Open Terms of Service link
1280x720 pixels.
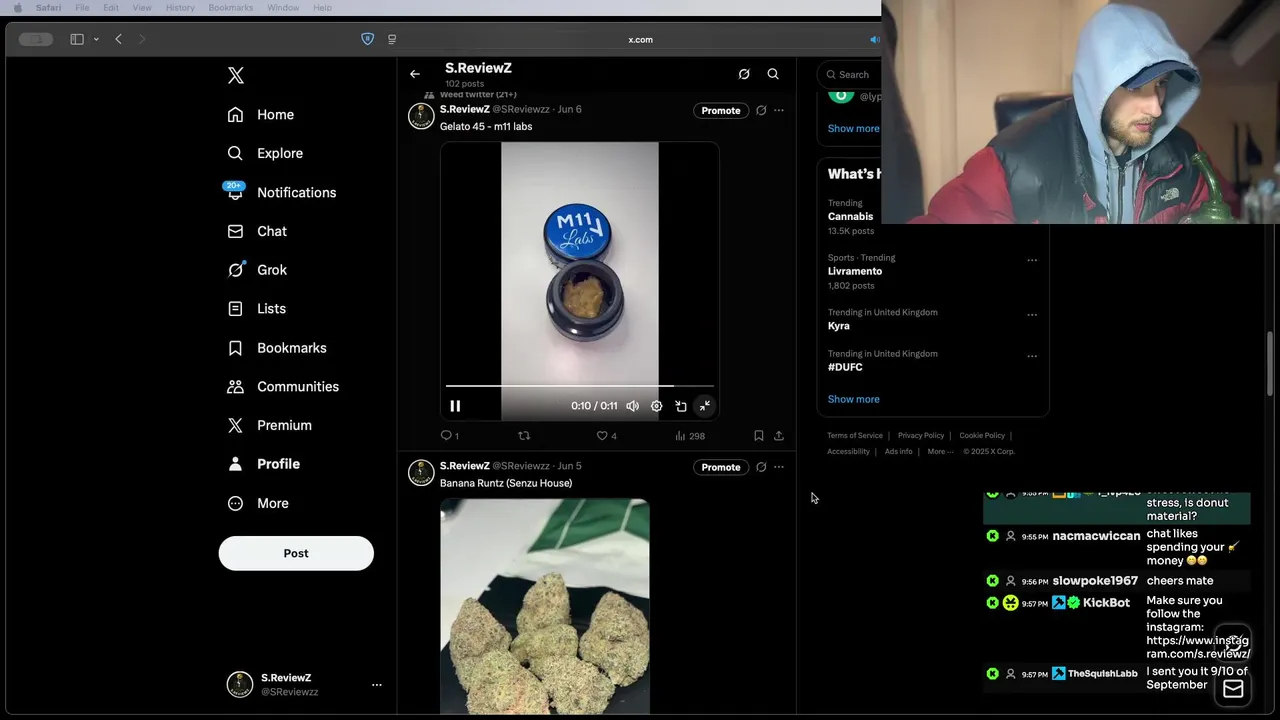(x=855, y=436)
